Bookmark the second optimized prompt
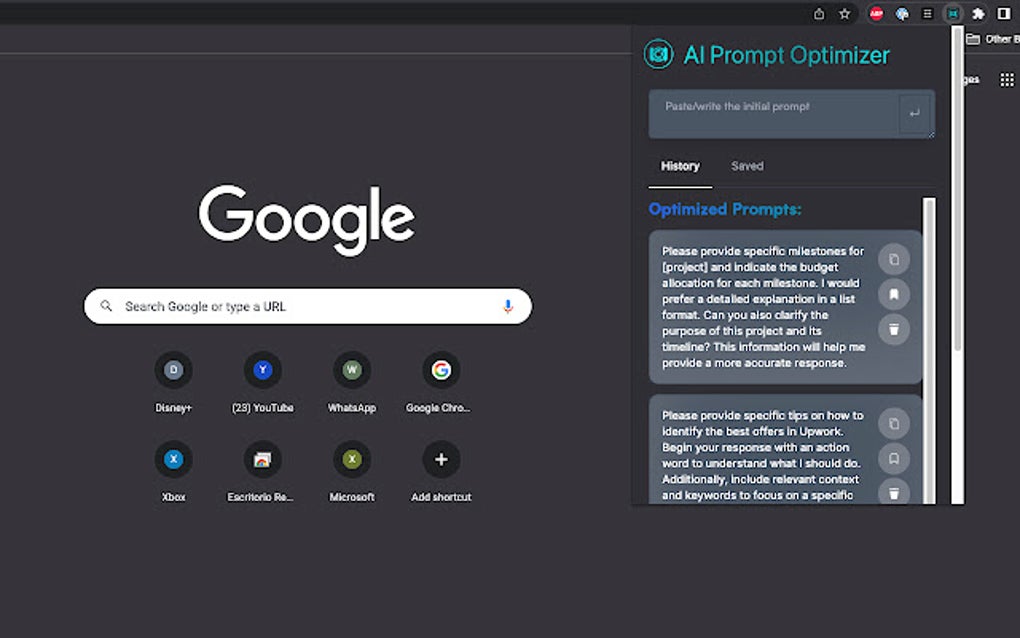The width and height of the screenshot is (1020, 638). 893,458
